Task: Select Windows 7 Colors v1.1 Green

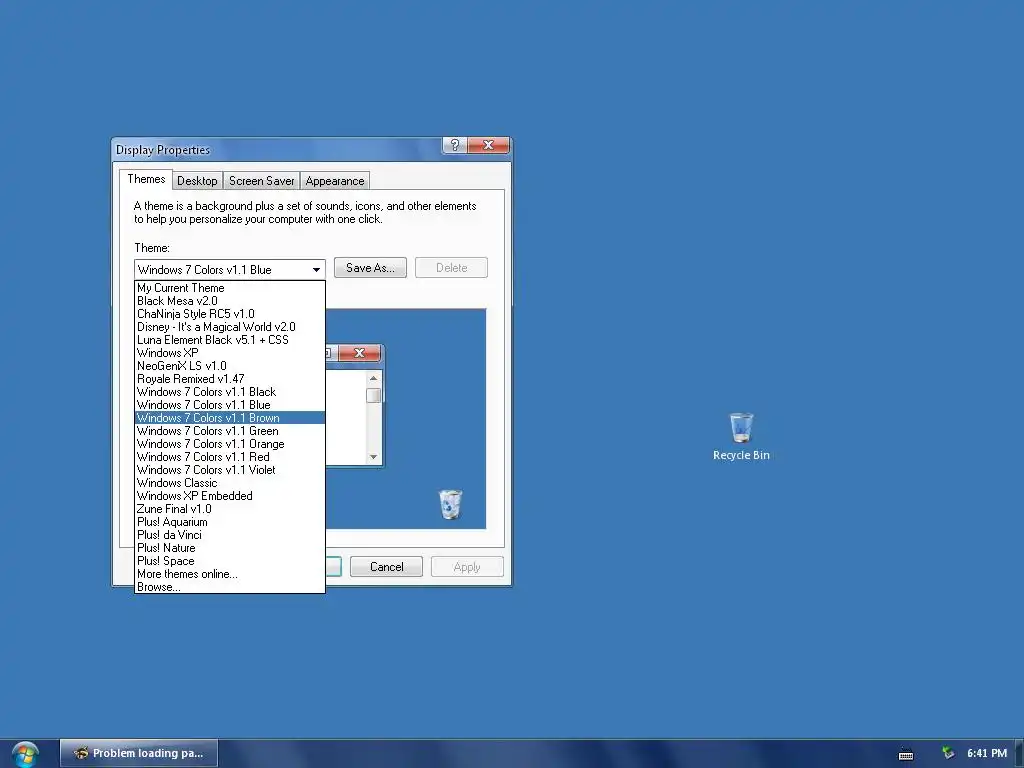Action: pyautogui.click(x=230, y=431)
